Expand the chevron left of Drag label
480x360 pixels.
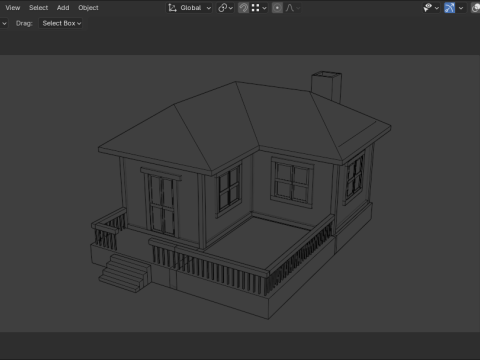pyautogui.click(x=4, y=23)
